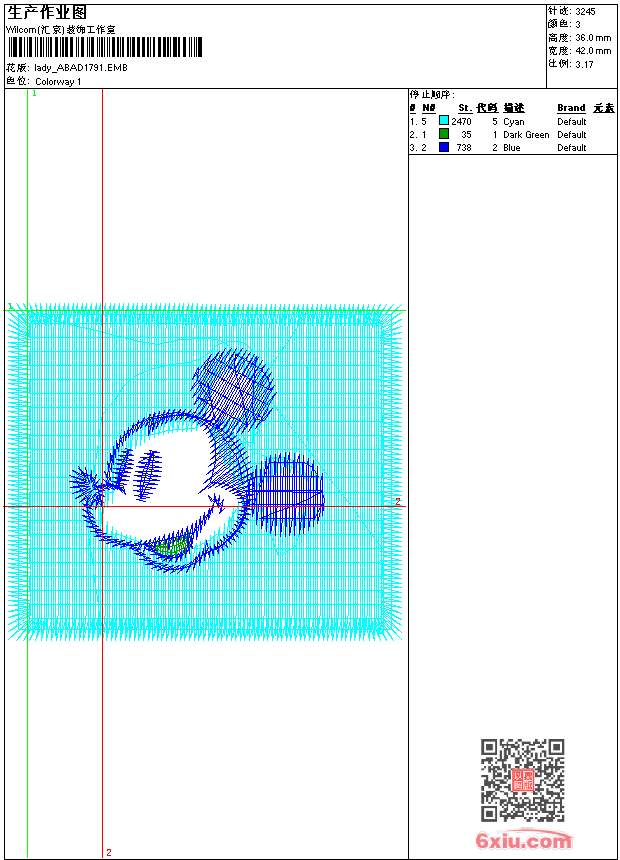Click the Brand column header
620x860 pixels.
pyautogui.click(x=571, y=108)
